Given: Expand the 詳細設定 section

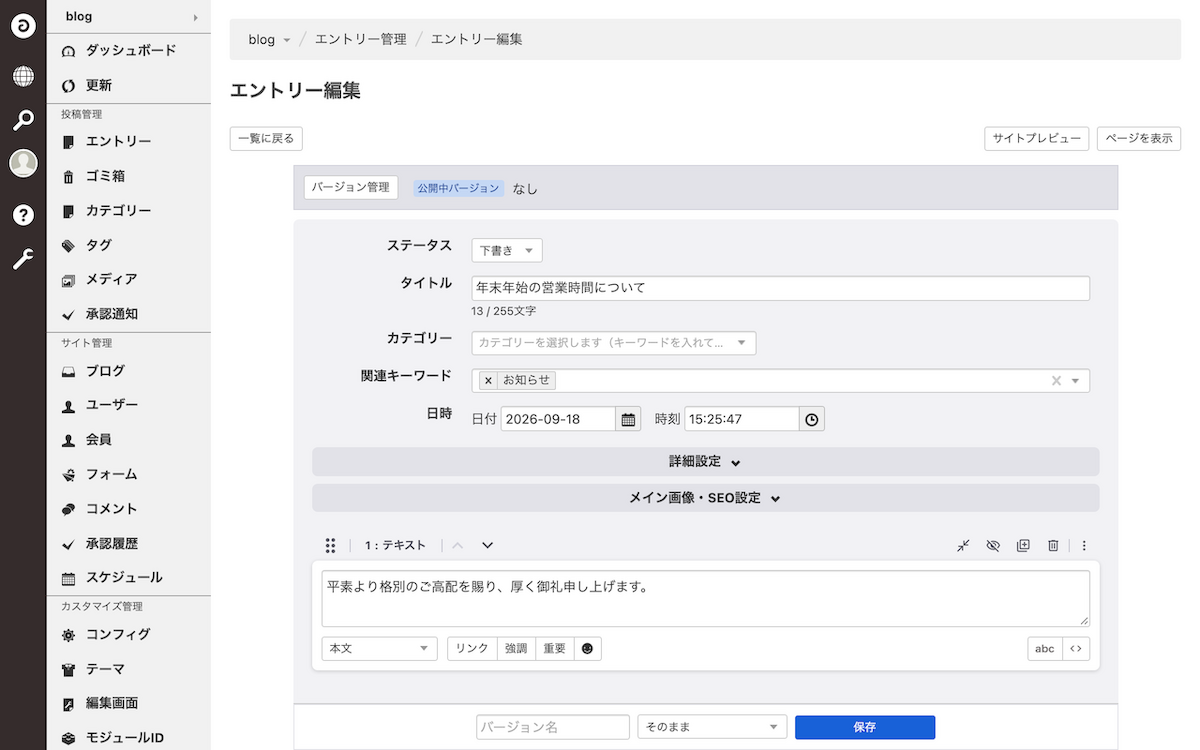Looking at the screenshot, I should point(706,462).
